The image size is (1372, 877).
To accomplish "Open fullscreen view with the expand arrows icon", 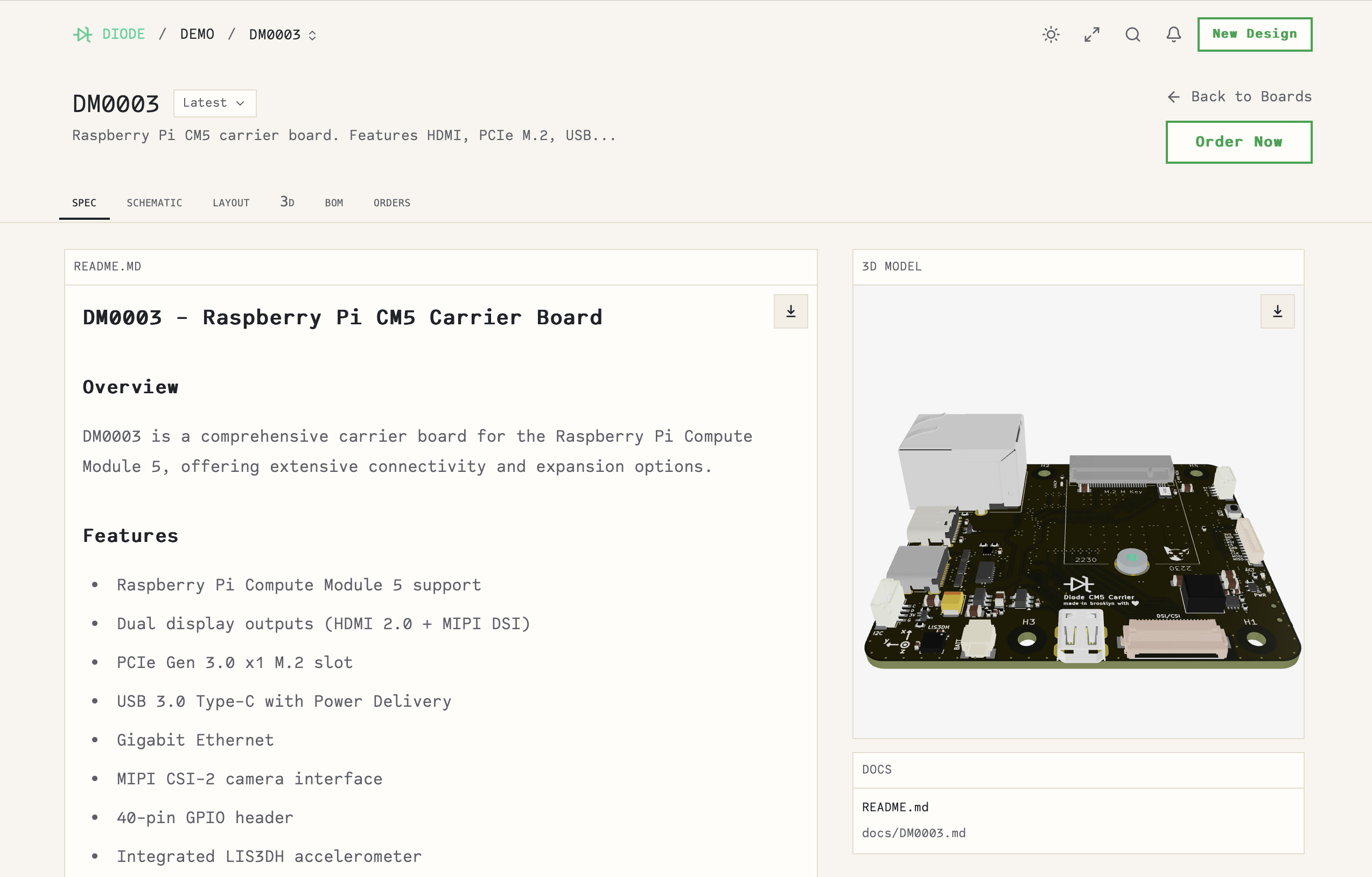I will click(x=1091, y=35).
